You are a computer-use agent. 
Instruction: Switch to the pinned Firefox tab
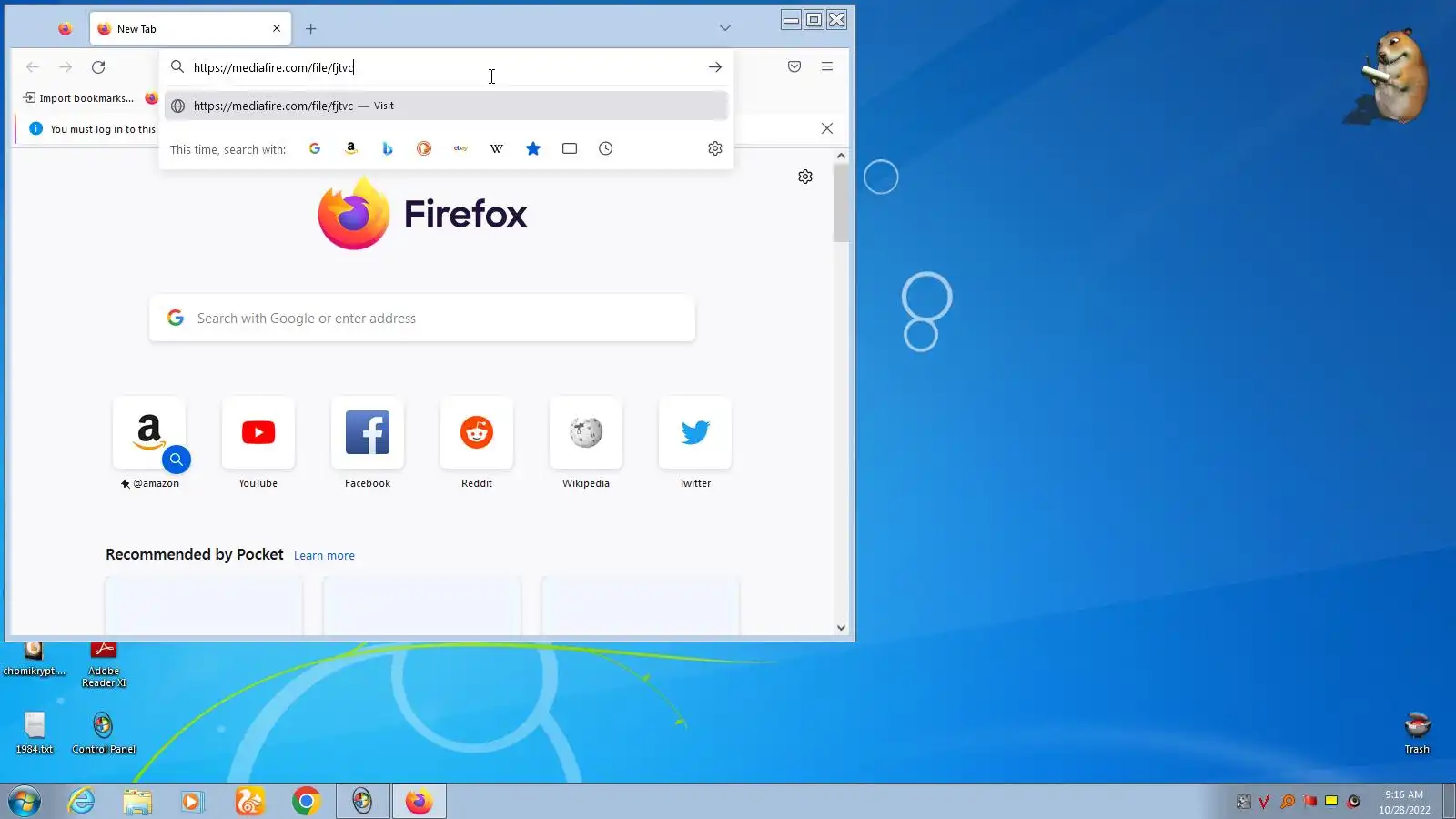pyautogui.click(x=65, y=29)
